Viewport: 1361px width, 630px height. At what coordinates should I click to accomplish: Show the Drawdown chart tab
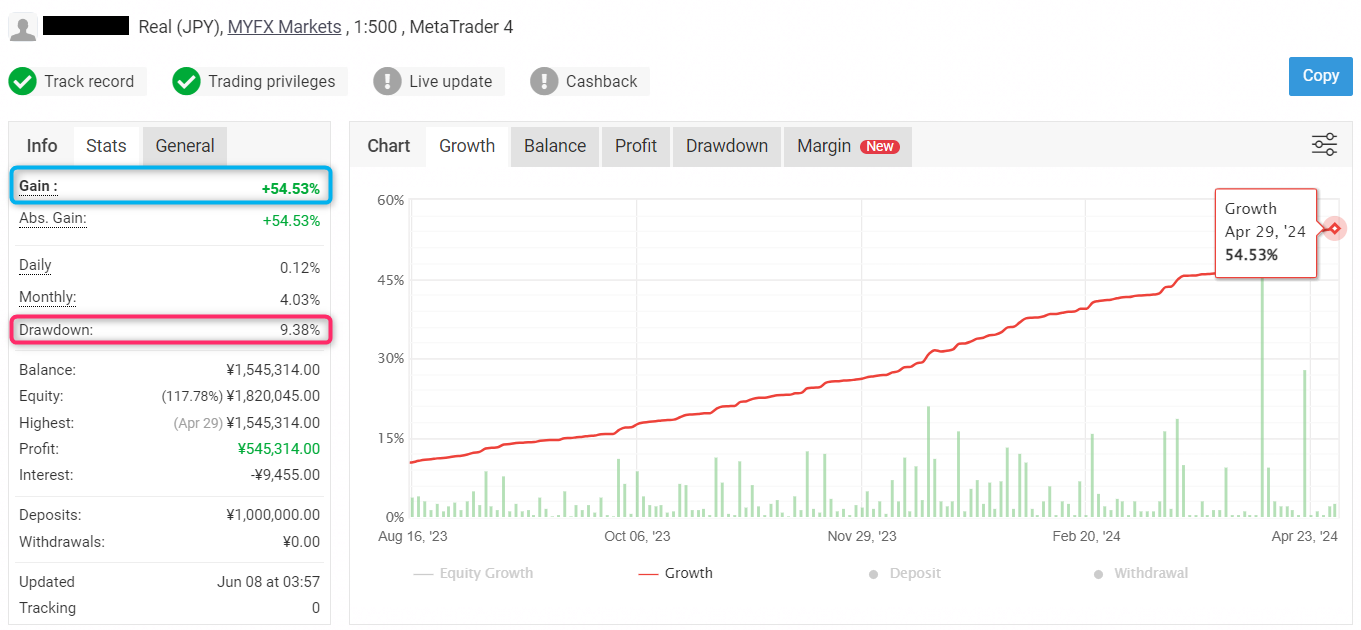(727, 146)
